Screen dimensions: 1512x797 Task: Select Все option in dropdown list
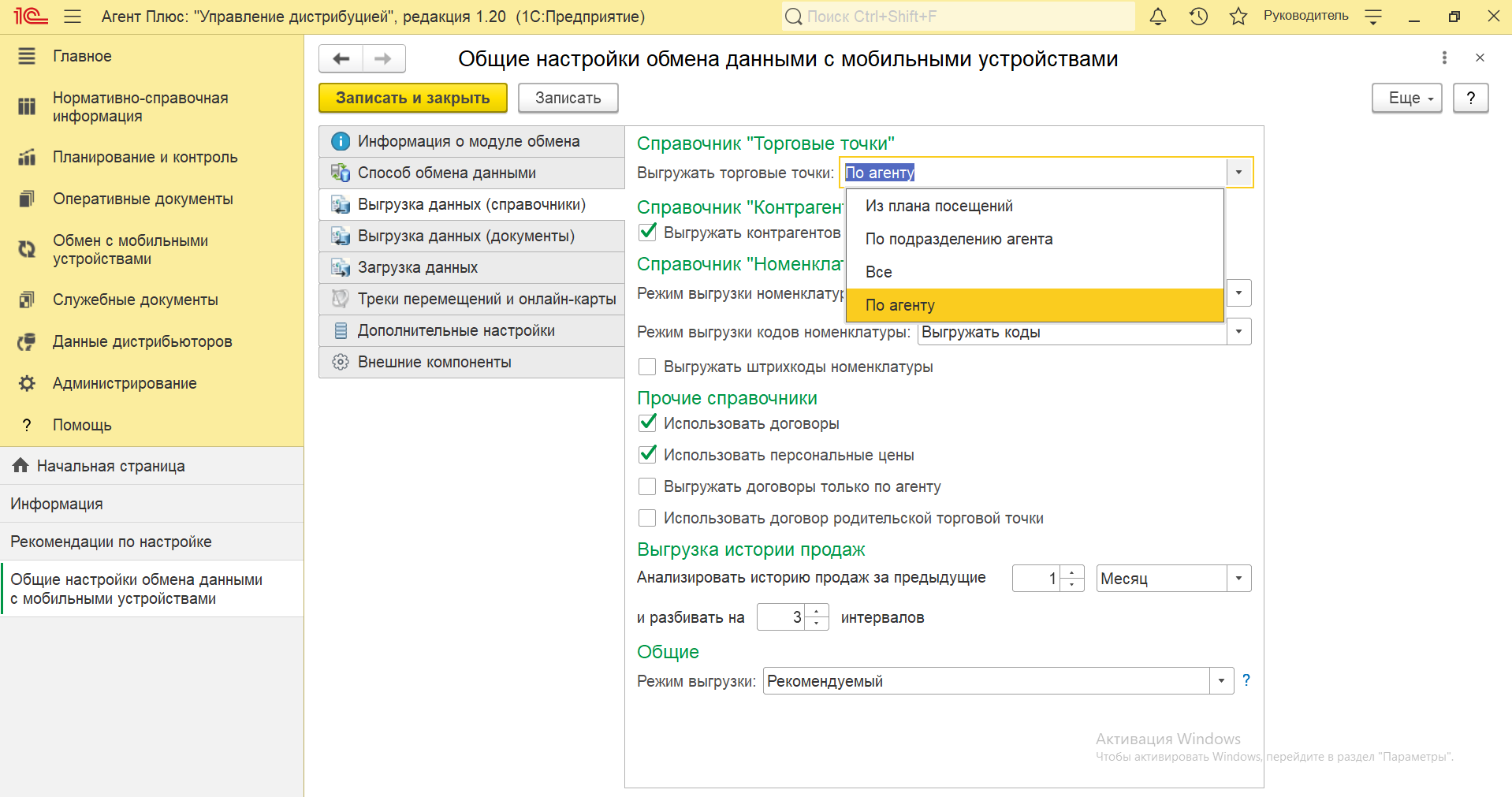point(1034,272)
